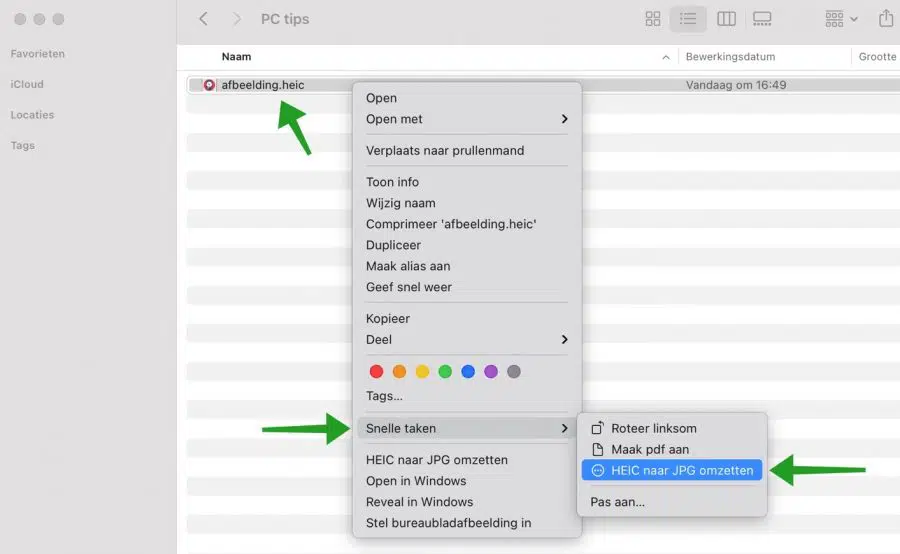Click the HEIC naar JPG omzetten submenu icon
900x554 pixels.
[x=598, y=470]
